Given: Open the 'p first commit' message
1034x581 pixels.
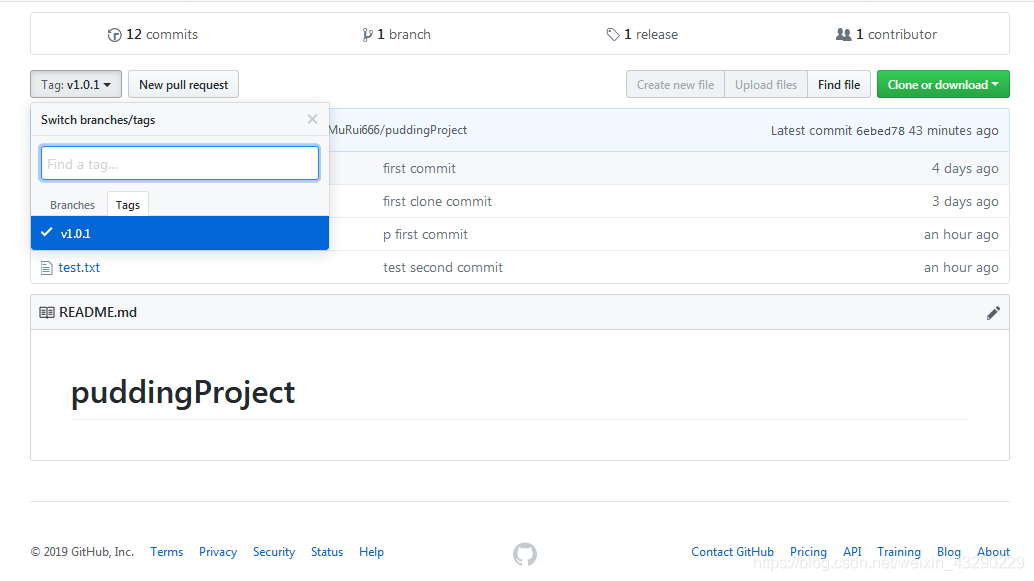Looking at the screenshot, I should point(425,234).
